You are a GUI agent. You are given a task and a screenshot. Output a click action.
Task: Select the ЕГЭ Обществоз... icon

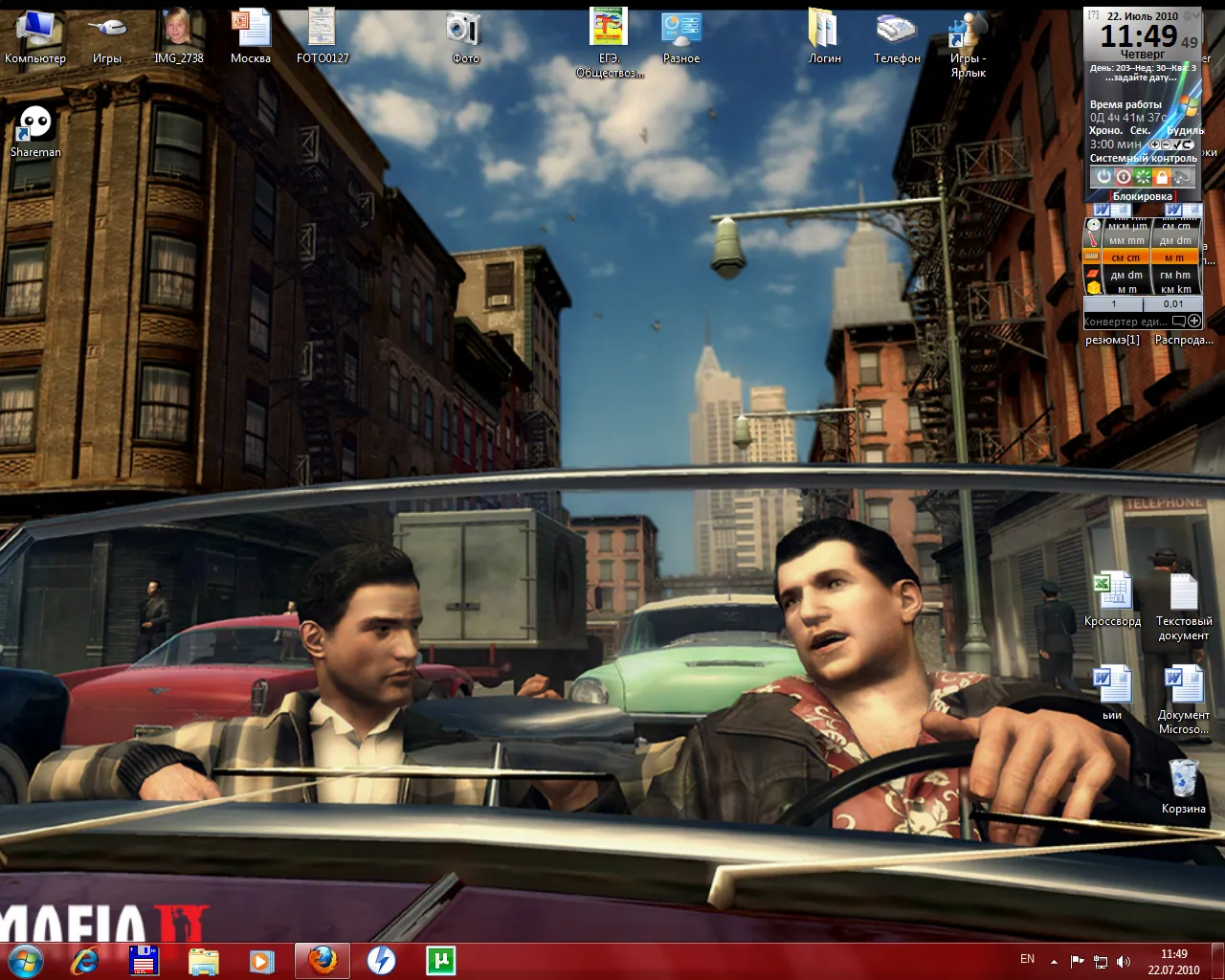pyautogui.click(x=610, y=42)
